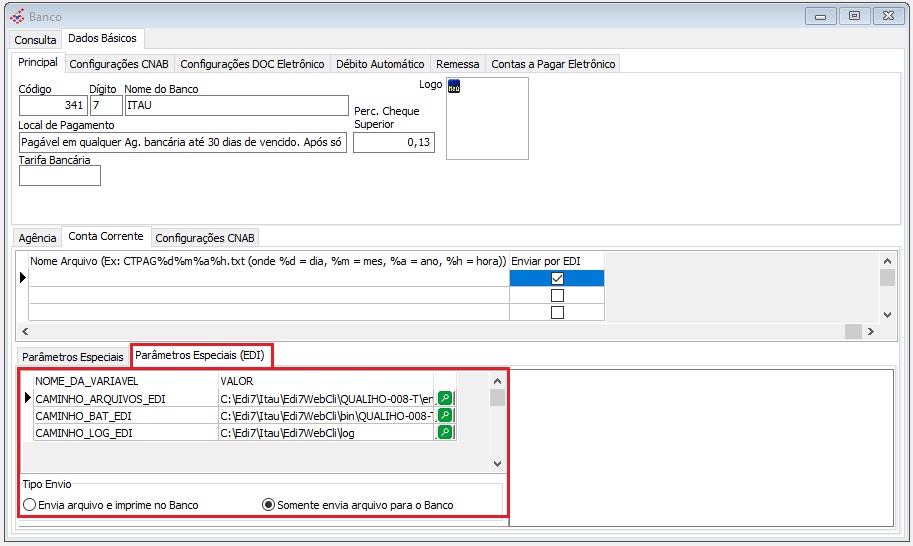
Task: Open the Débito Automático tab
Action: [x=379, y=64]
